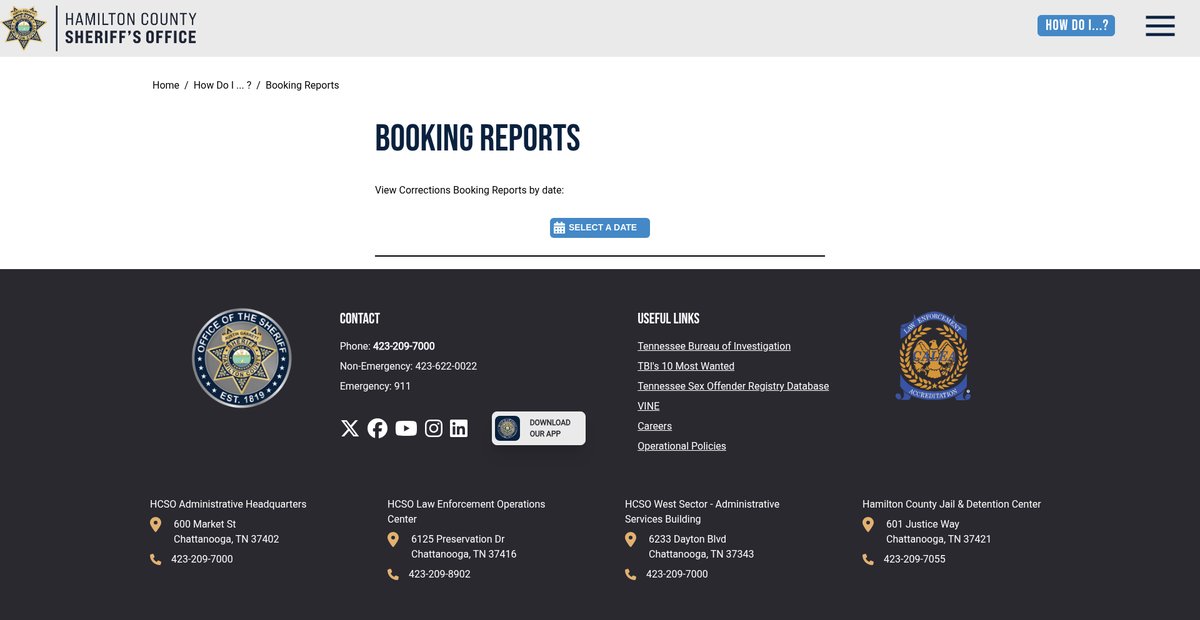This screenshot has width=1200, height=620.
Task: Open the Instagram social link
Action: (x=434, y=428)
